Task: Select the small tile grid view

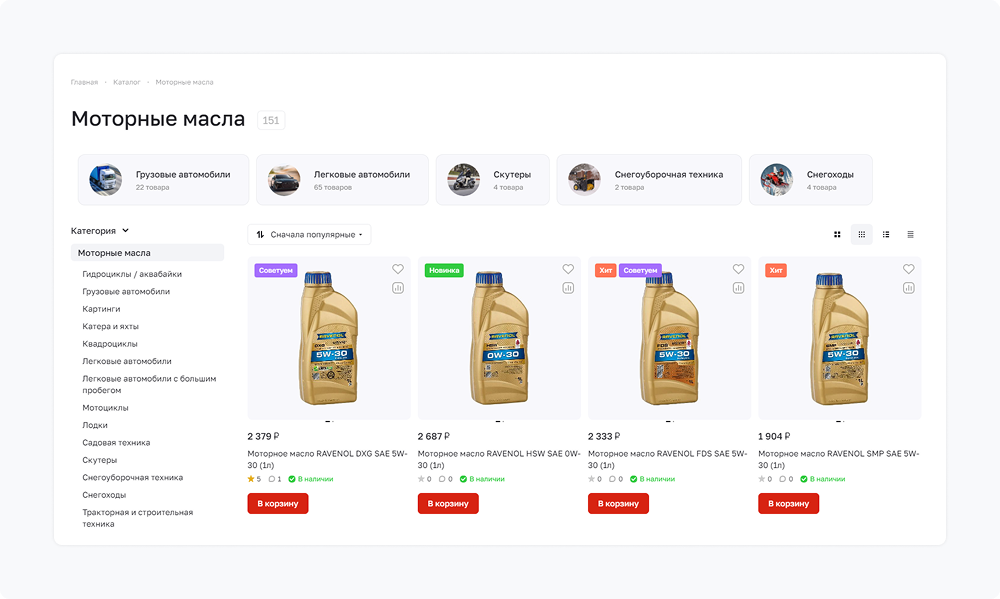Action: [862, 235]
